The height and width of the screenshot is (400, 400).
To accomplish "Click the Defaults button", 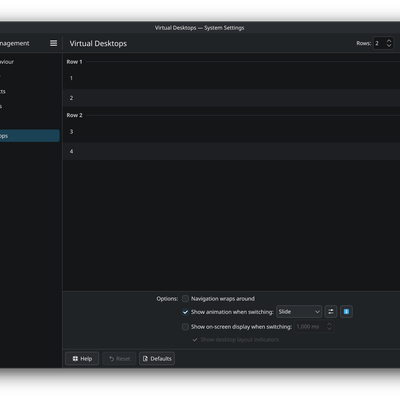I will pos(157,359).
